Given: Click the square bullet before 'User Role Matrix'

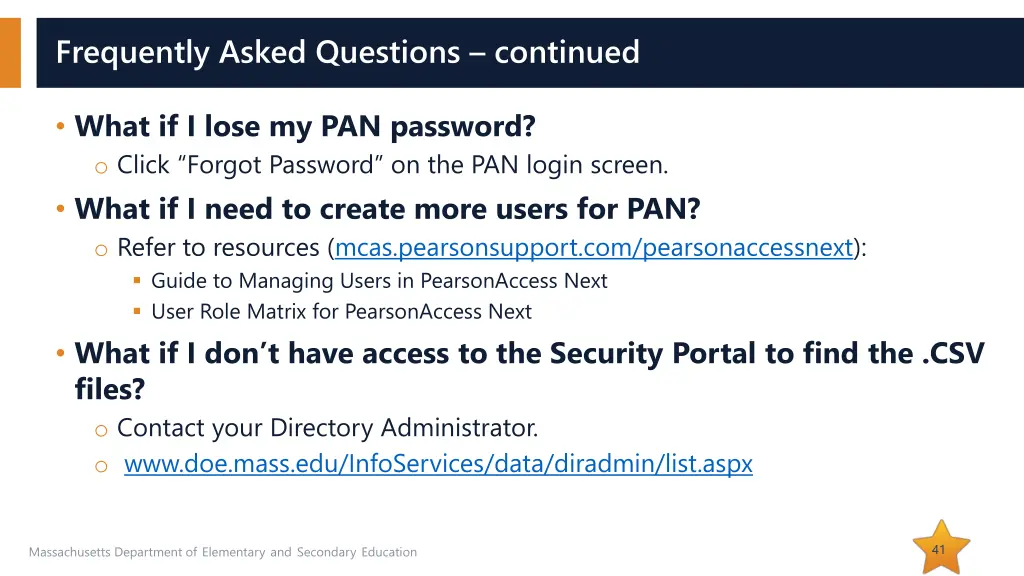Looking at the screenshot, I should pyautogui.click(x=137, y=311).
